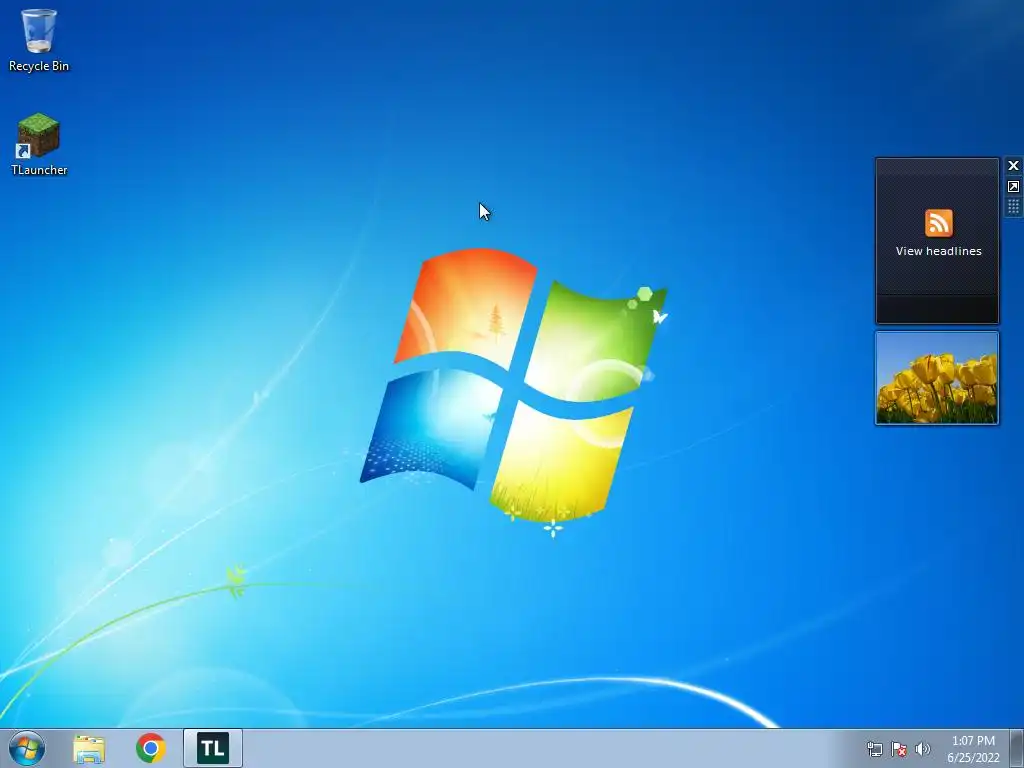1024x768 pixels.
Task: Open the Action Center flag icon
Action: (899, 749)
